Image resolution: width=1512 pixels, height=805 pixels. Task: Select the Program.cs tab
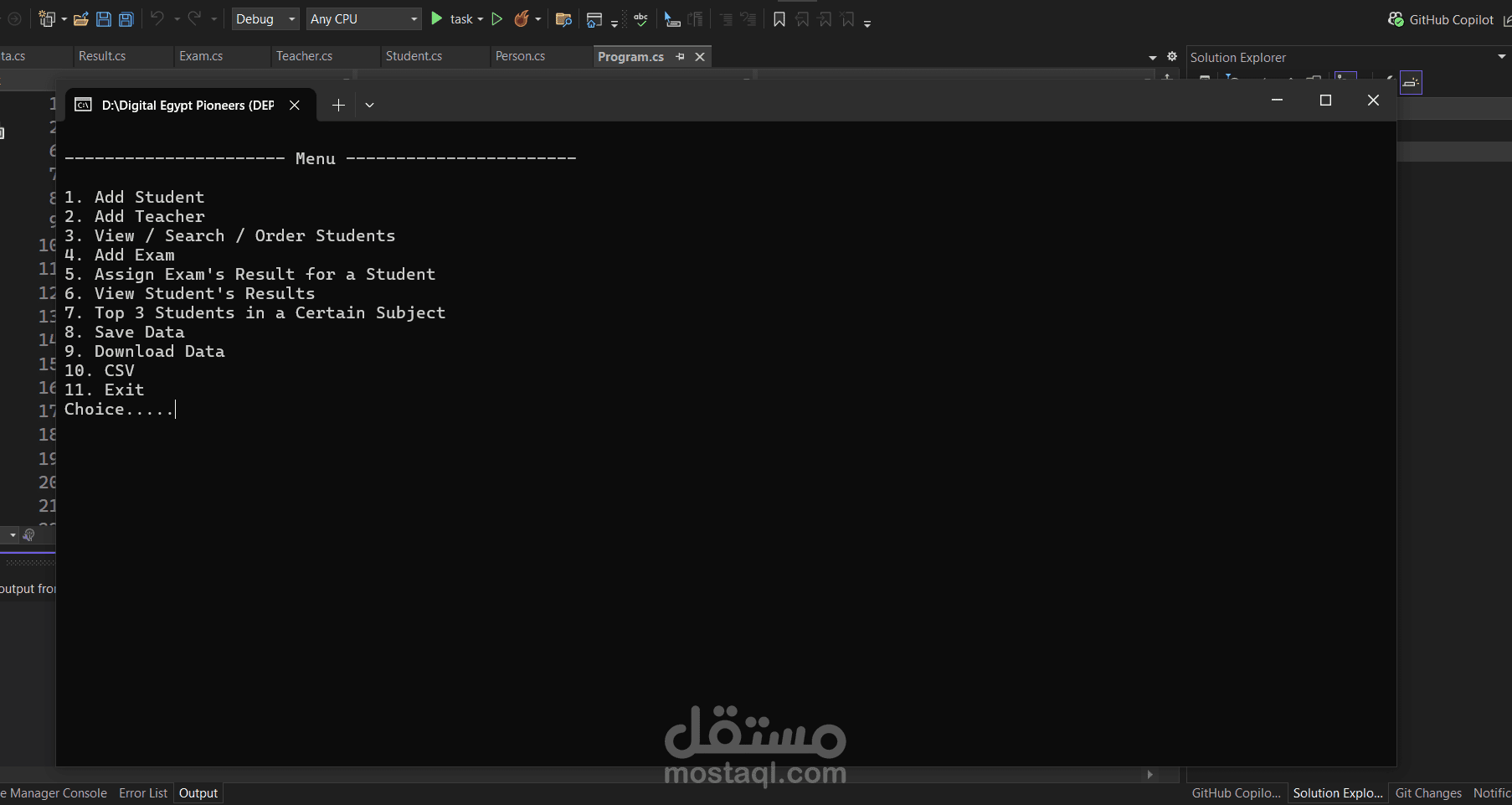point(631,56)
